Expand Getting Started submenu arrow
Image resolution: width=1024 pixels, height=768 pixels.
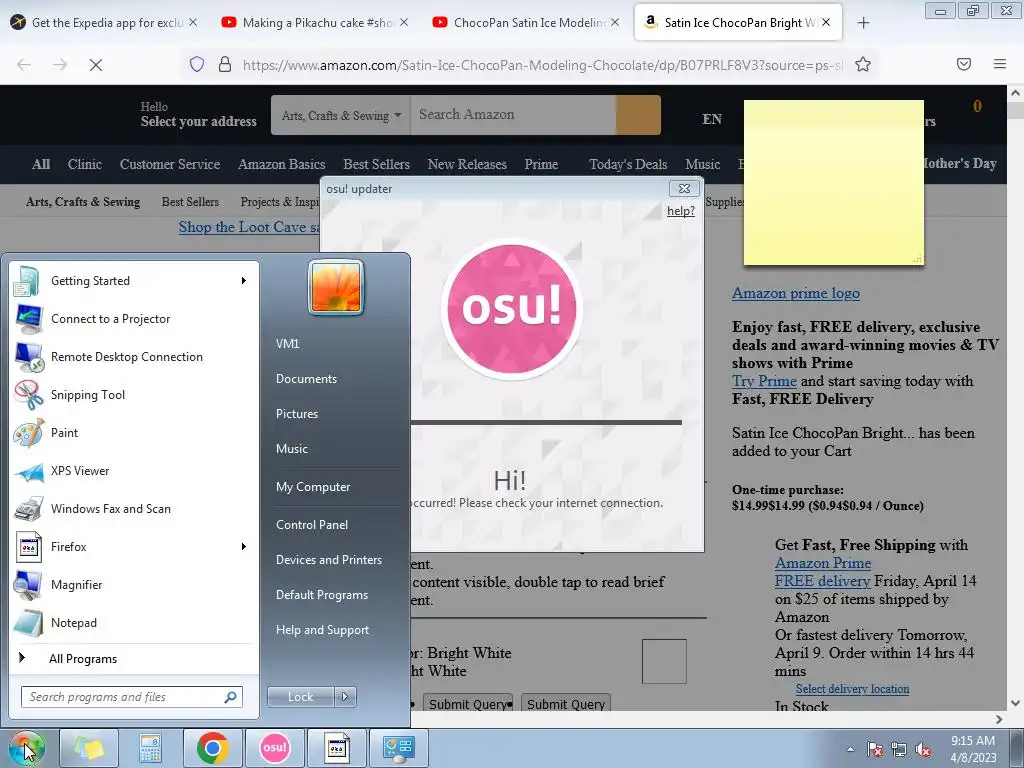(x=244, y=281)
